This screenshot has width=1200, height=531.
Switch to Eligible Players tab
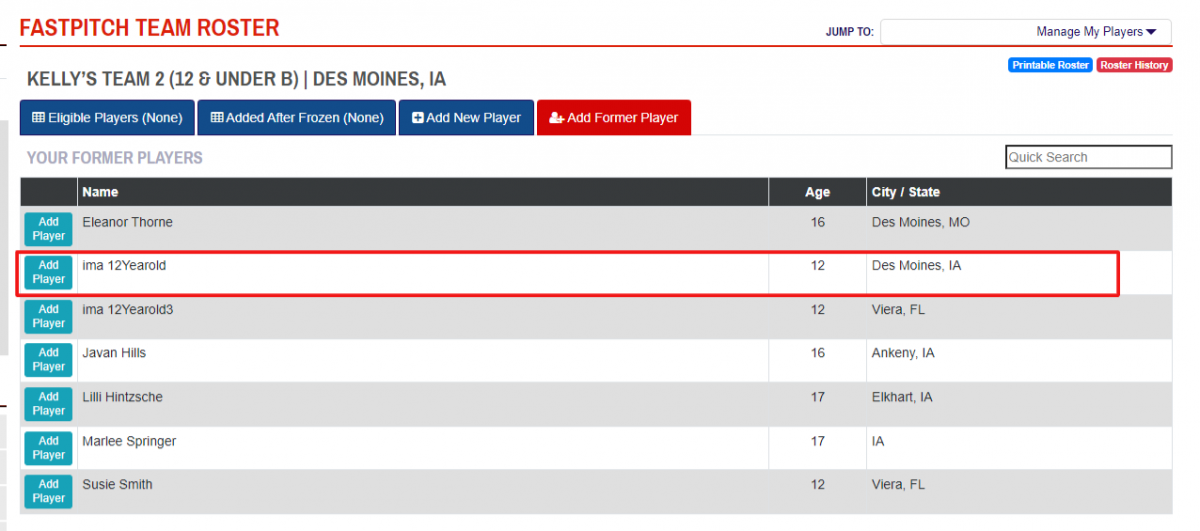pos(107,118)
